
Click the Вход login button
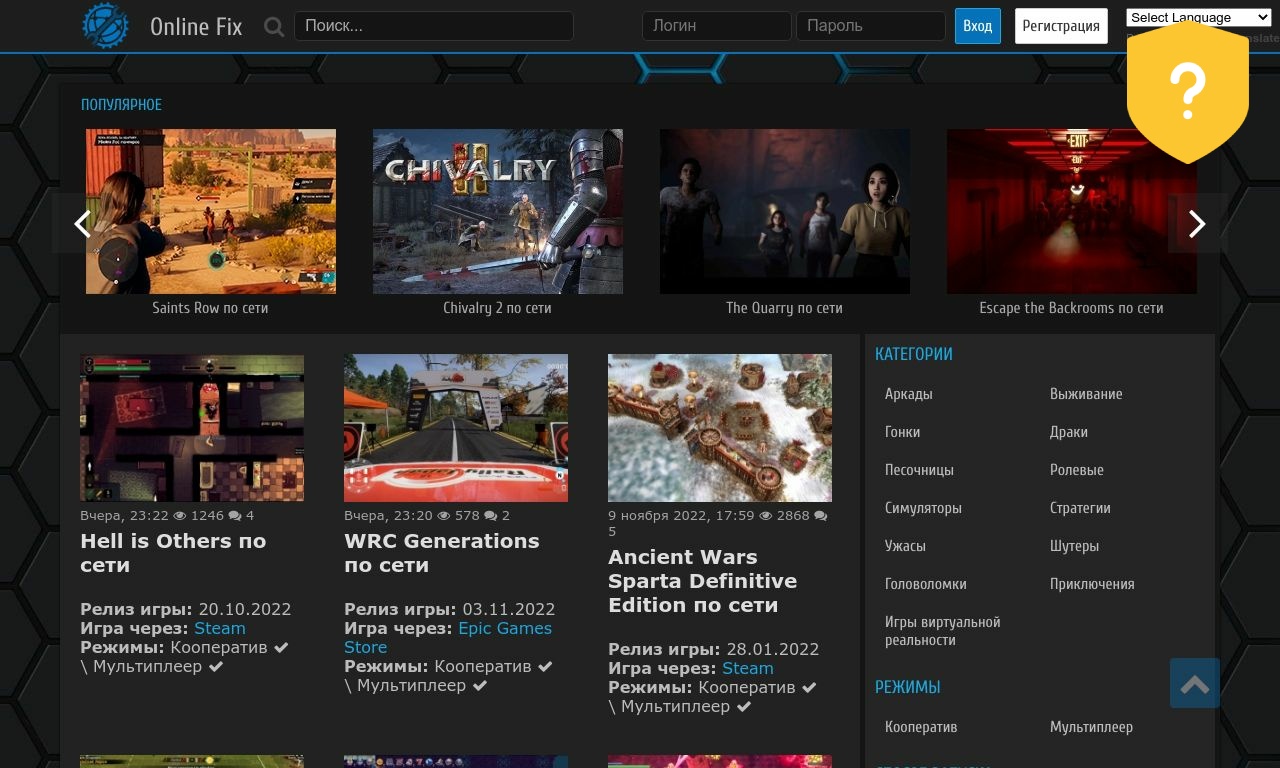(978, 26)
